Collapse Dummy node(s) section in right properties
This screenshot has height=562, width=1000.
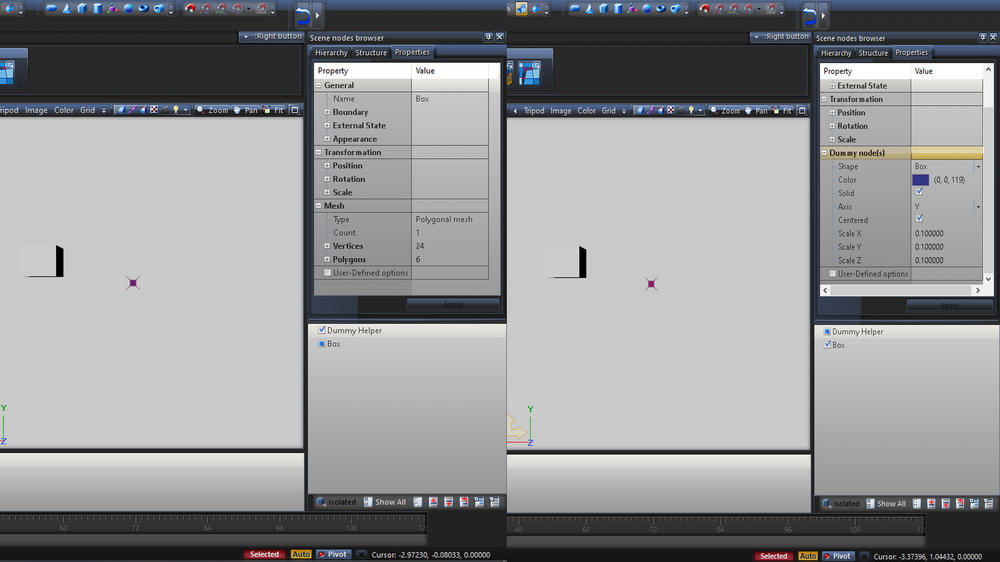(824, 153)
